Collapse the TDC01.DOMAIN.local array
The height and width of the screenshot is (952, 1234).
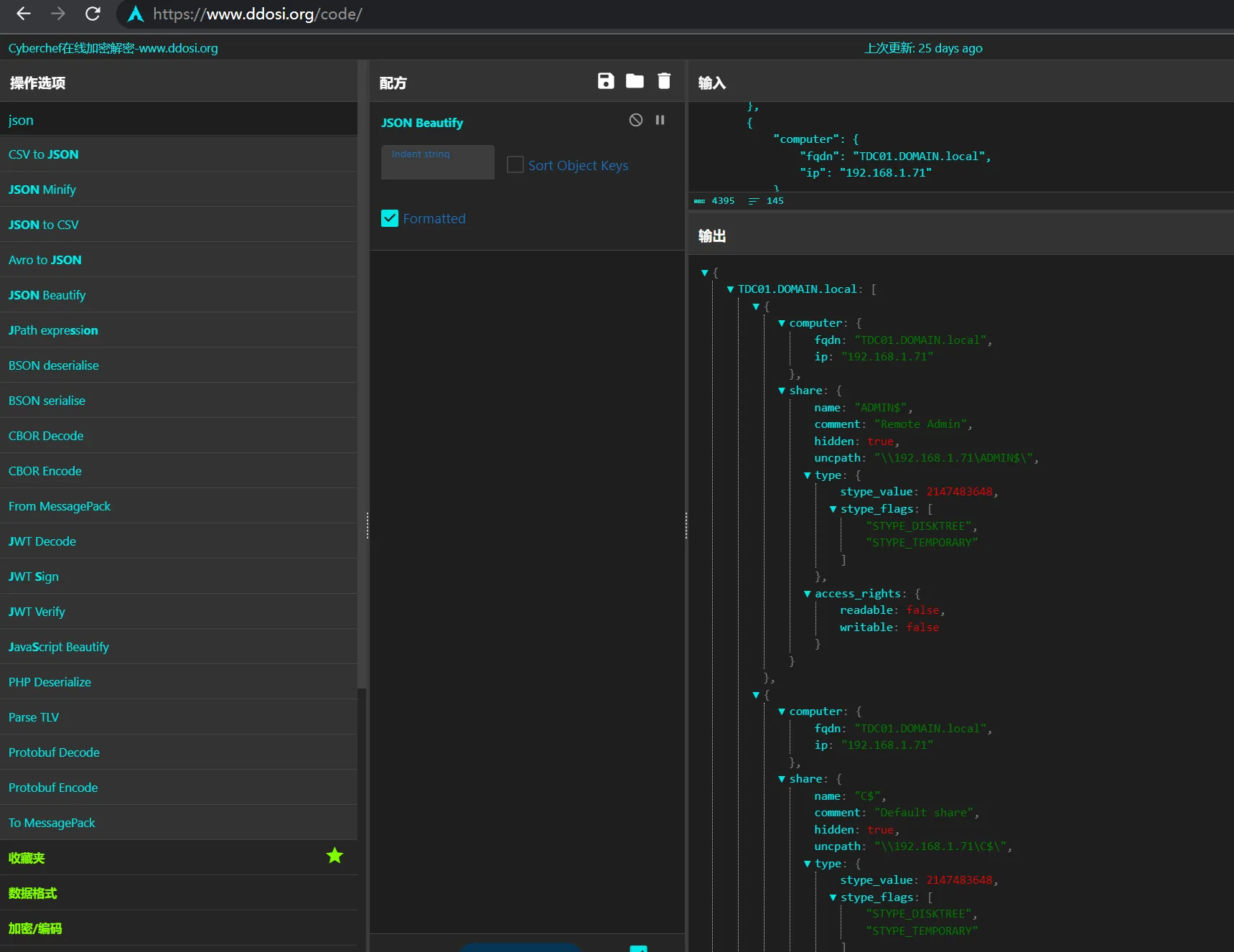pos(730,289)
